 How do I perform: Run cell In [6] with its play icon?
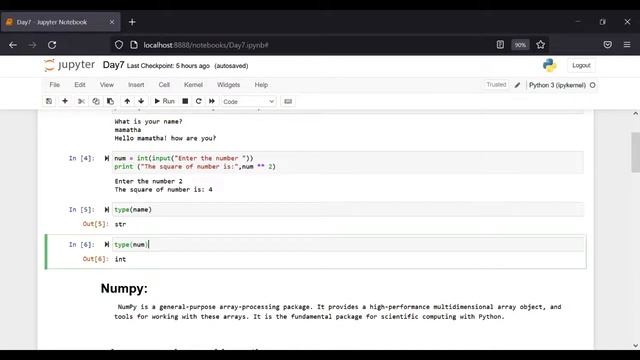107,244
